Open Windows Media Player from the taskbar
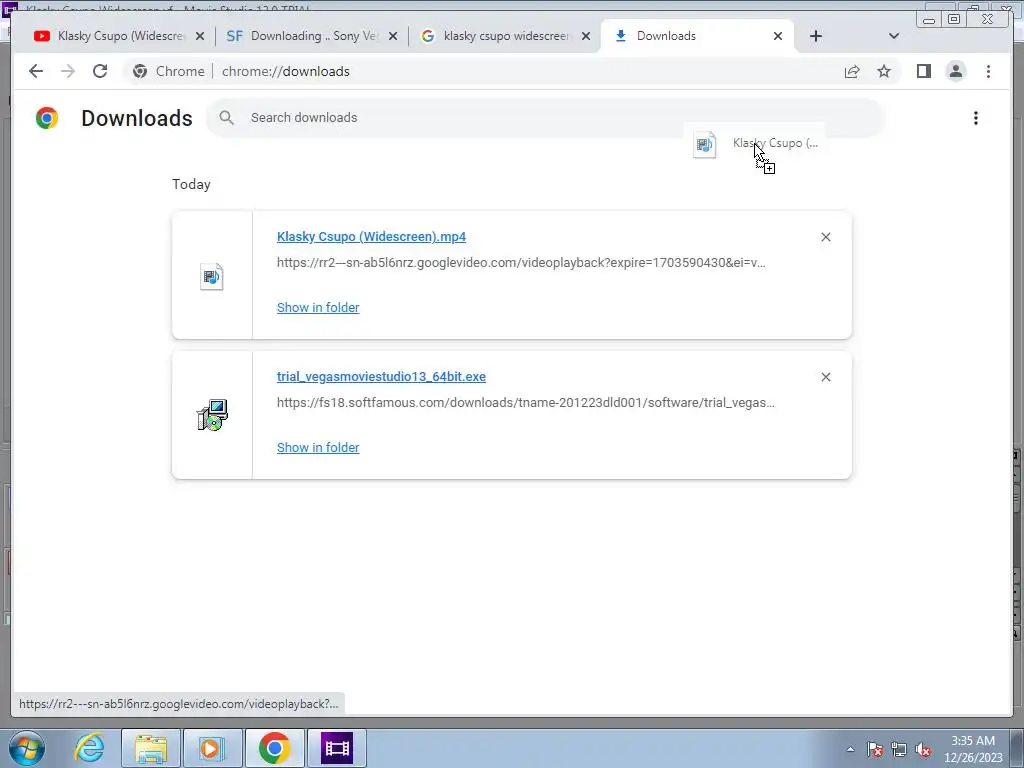Viewport: 1024px width, 768px height. 212,748
